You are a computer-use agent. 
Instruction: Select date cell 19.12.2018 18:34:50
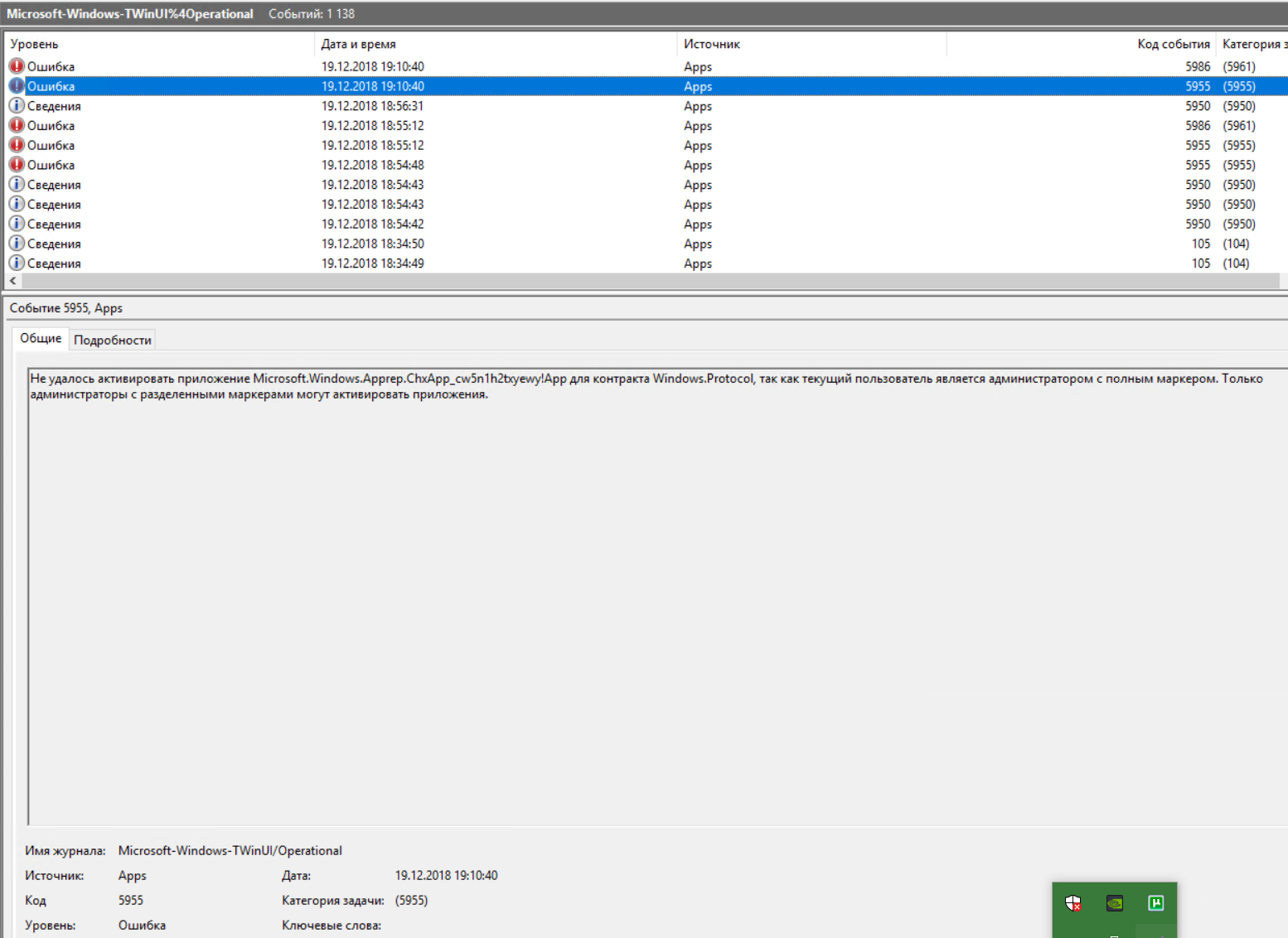coord(373,244)
